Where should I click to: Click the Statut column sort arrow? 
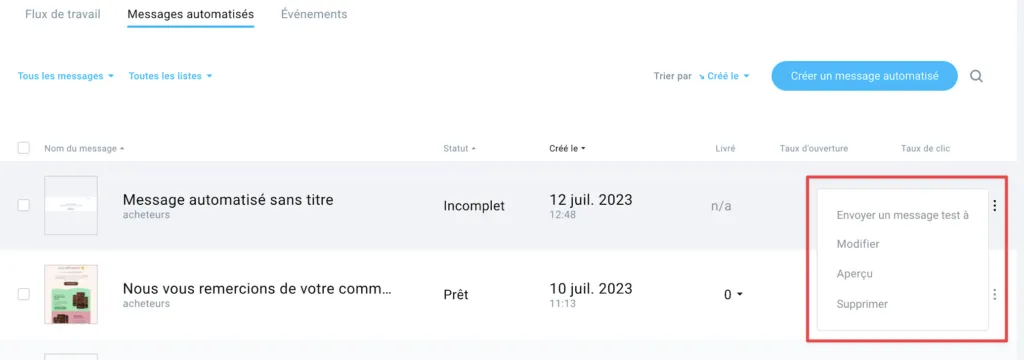pos(473,149)
